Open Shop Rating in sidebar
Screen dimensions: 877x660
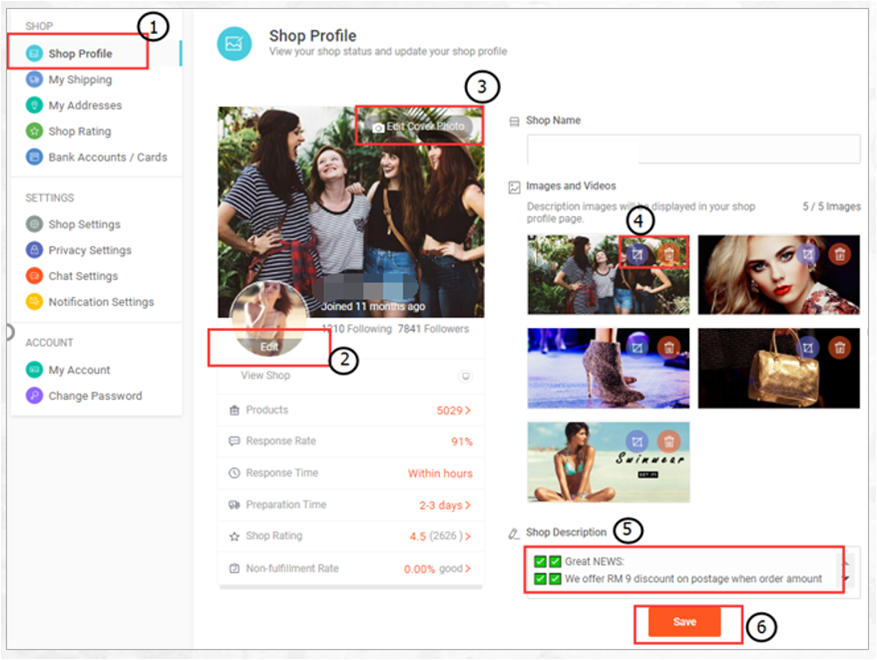[x=79, y=131]
